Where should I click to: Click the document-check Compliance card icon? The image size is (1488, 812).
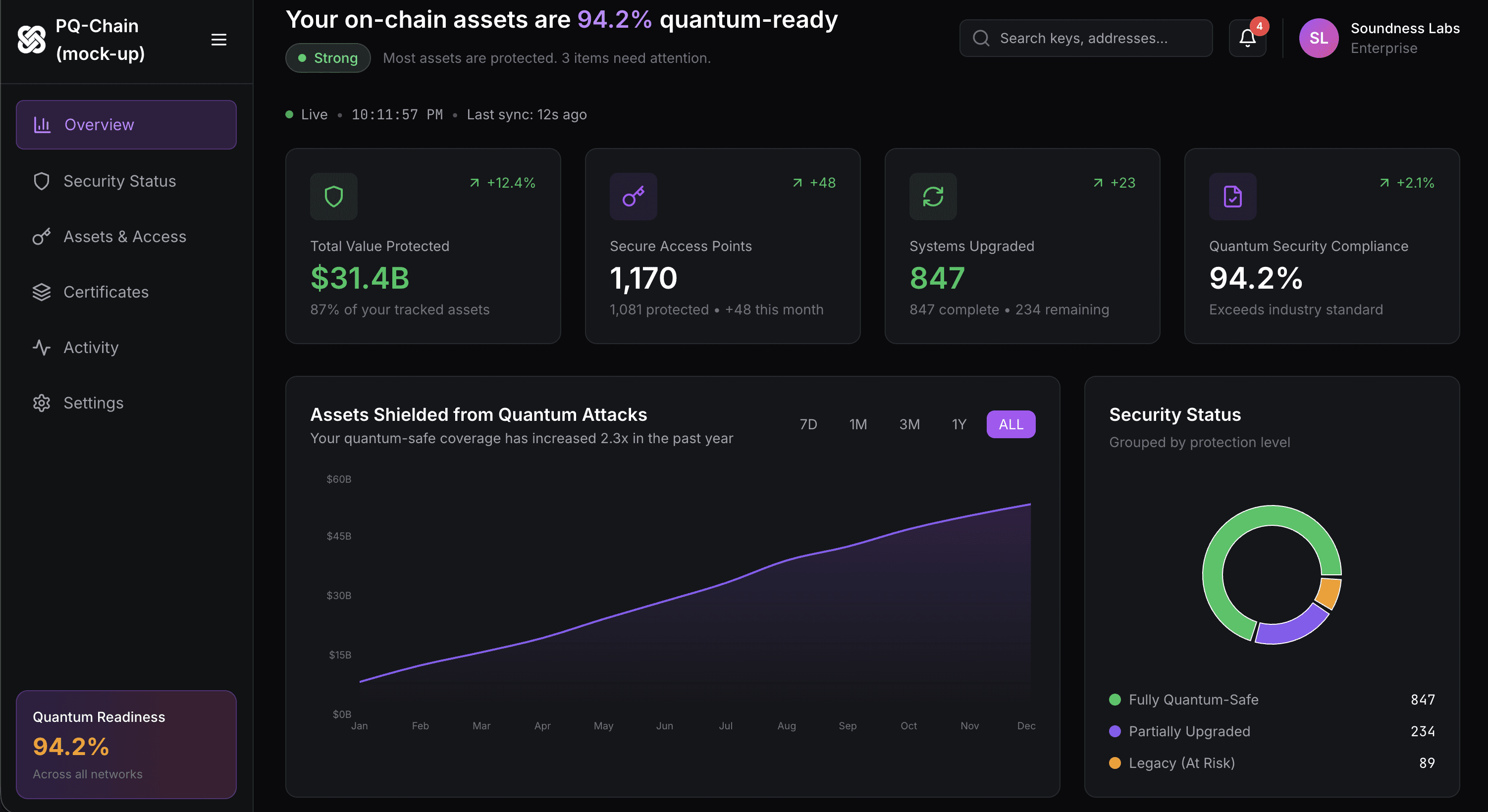(1232, 197)
